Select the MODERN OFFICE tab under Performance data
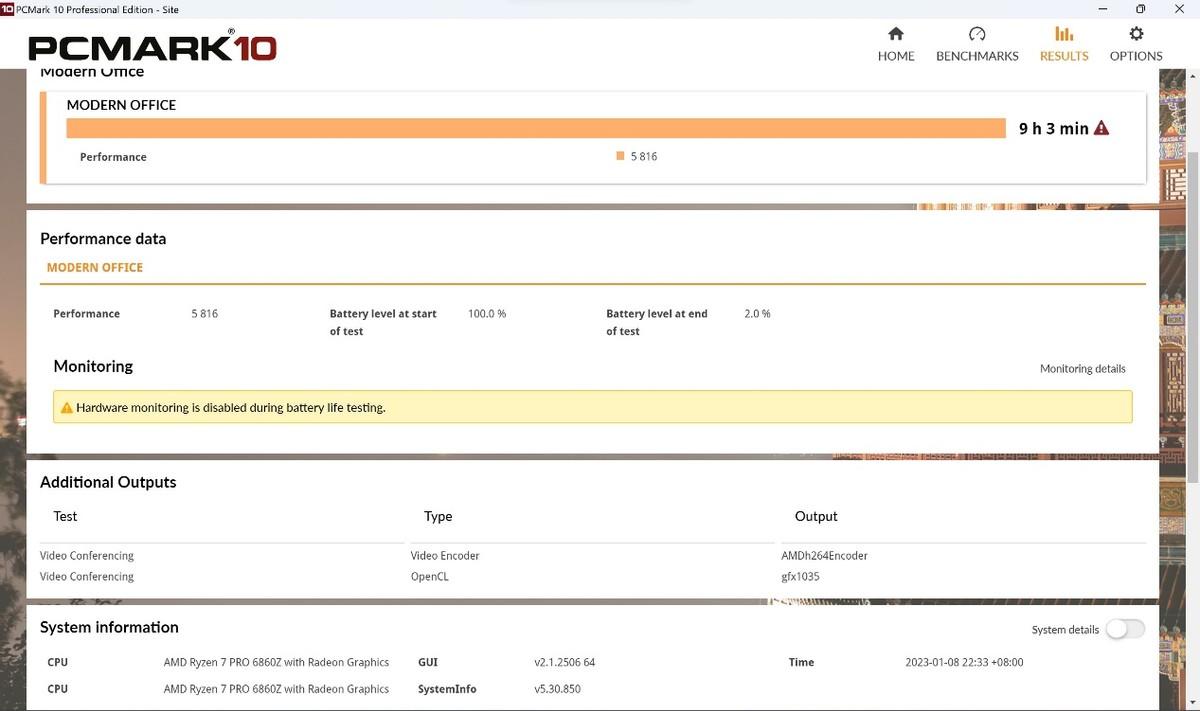The height and width of the screenshot is (711, 1200). (95, 268)
